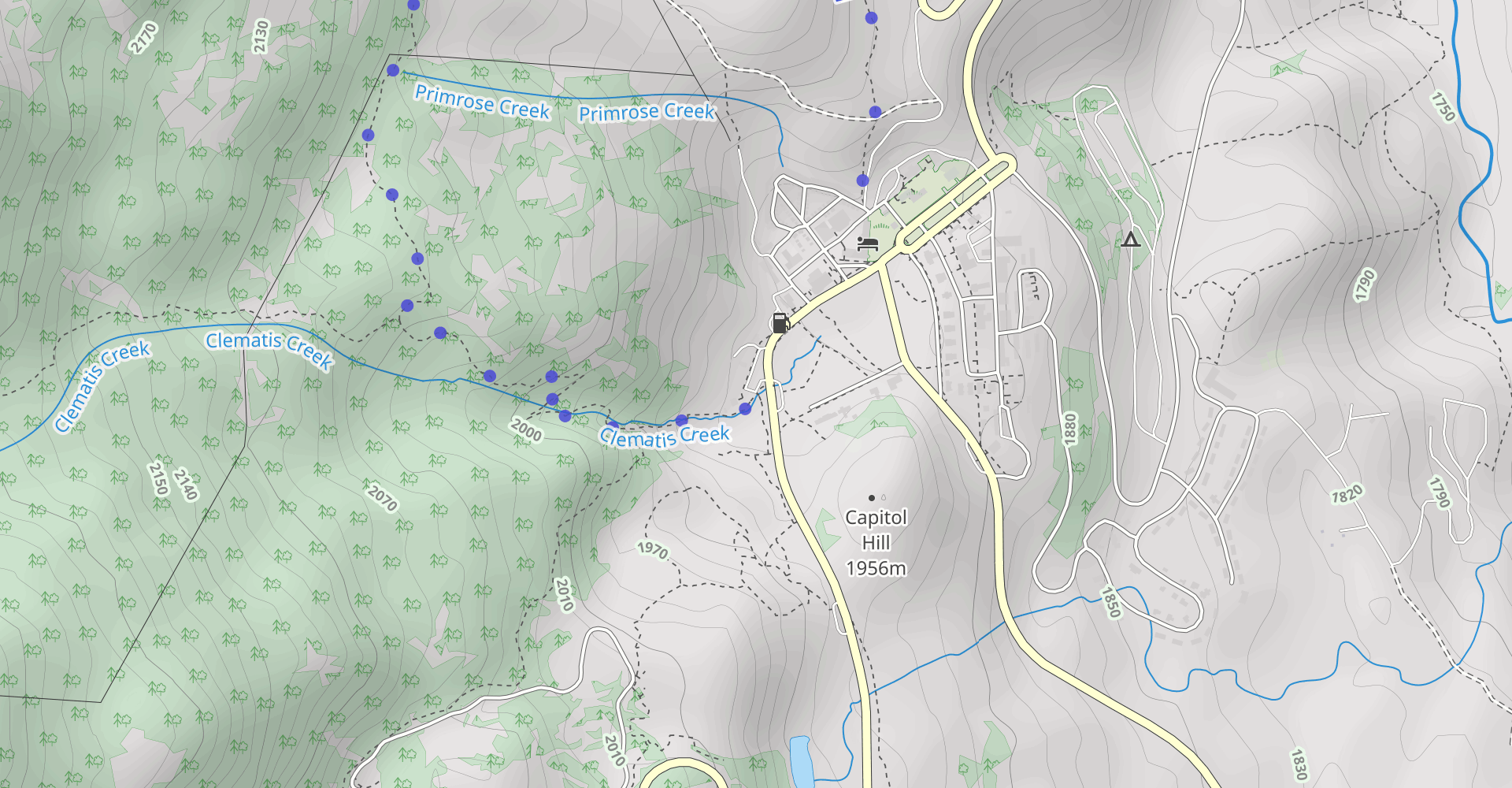Click the 1850 contour elevation label
Viewport: 1512px width, 788px height.
1110,602
